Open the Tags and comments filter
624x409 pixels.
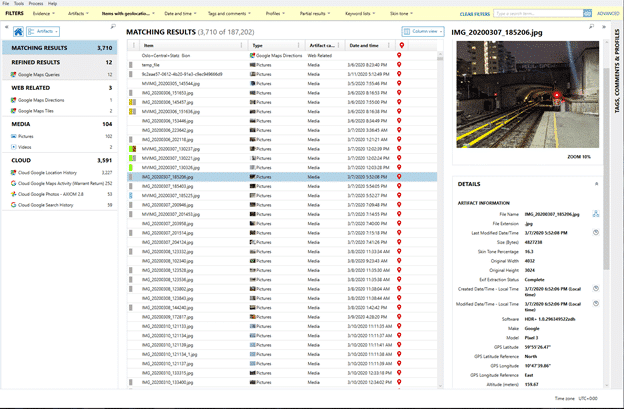[229, 14]
